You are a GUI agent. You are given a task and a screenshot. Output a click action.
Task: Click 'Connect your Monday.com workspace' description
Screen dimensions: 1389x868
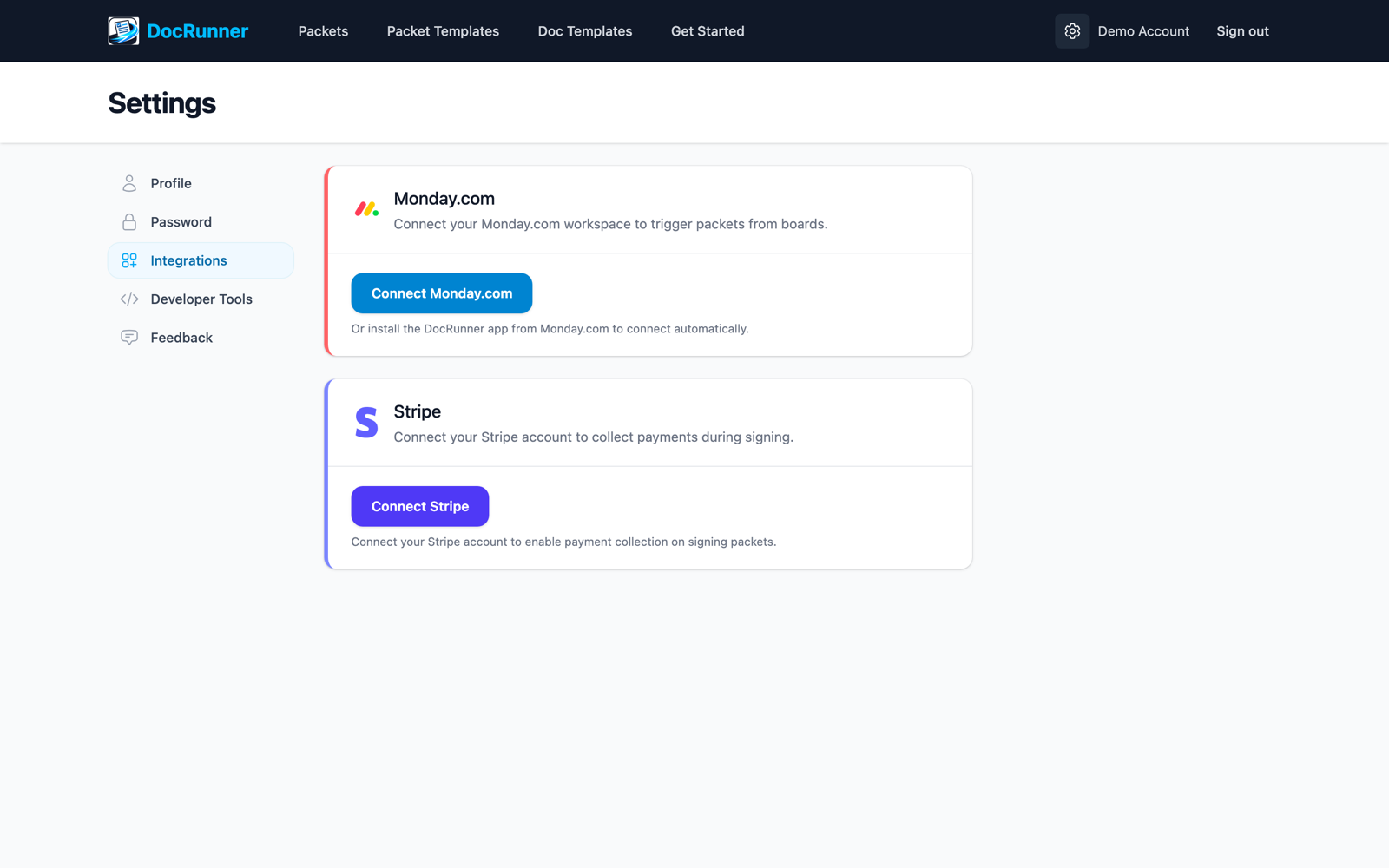click(x=610, y=224)
